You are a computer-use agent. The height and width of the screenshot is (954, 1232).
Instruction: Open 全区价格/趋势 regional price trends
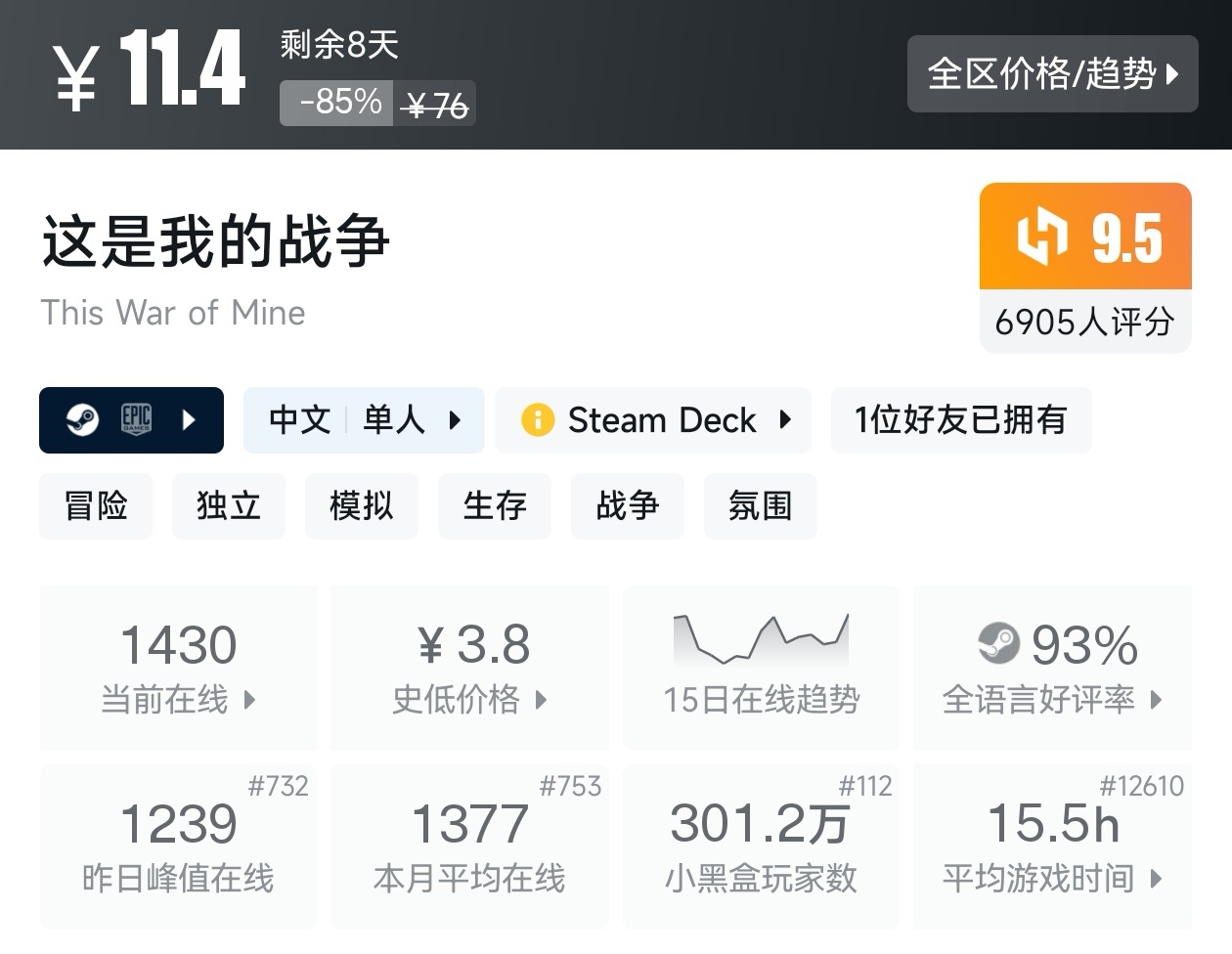click(x=1052, y=74)
